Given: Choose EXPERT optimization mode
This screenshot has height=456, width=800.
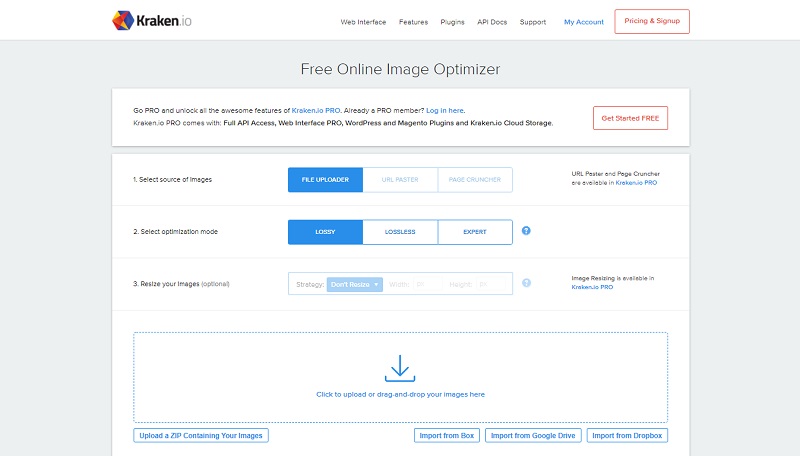Looking at the screenshot, I should [x=474, y=232].
